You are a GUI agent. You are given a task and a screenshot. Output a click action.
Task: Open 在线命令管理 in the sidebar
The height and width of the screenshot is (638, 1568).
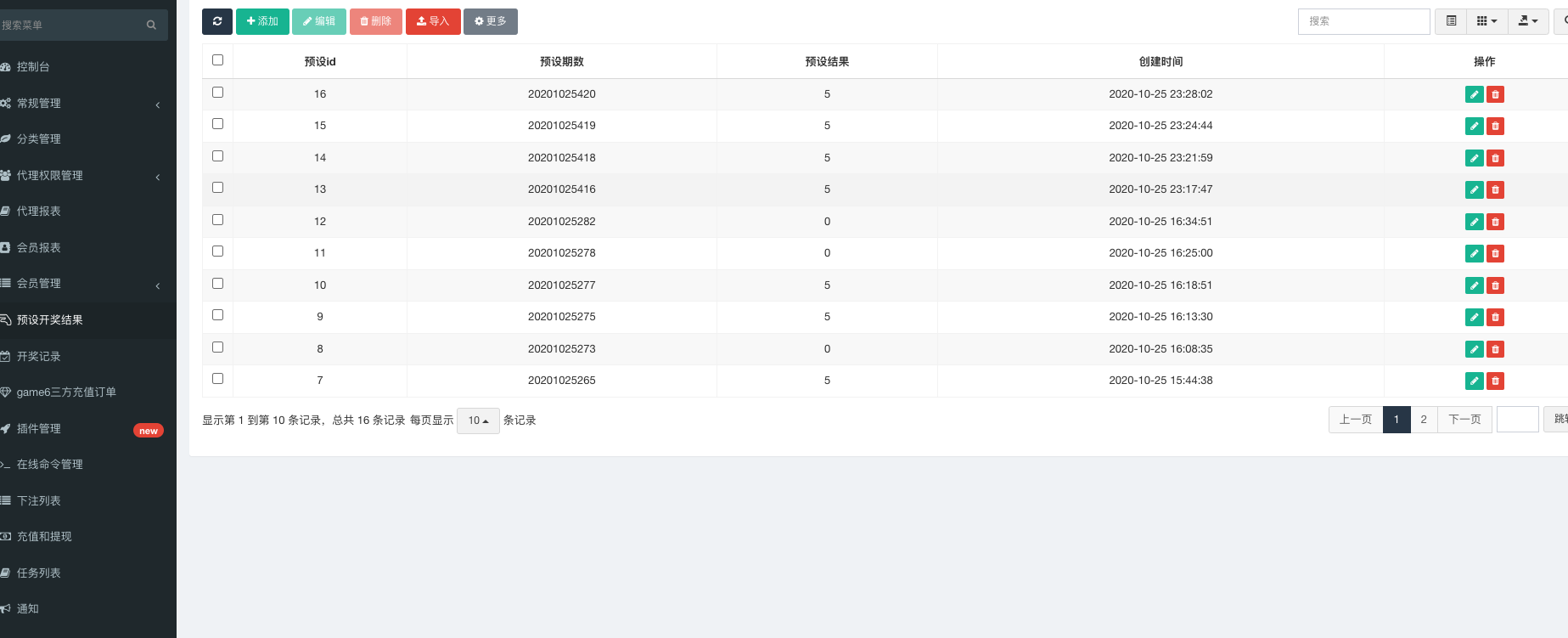click(x=88, y=464)
